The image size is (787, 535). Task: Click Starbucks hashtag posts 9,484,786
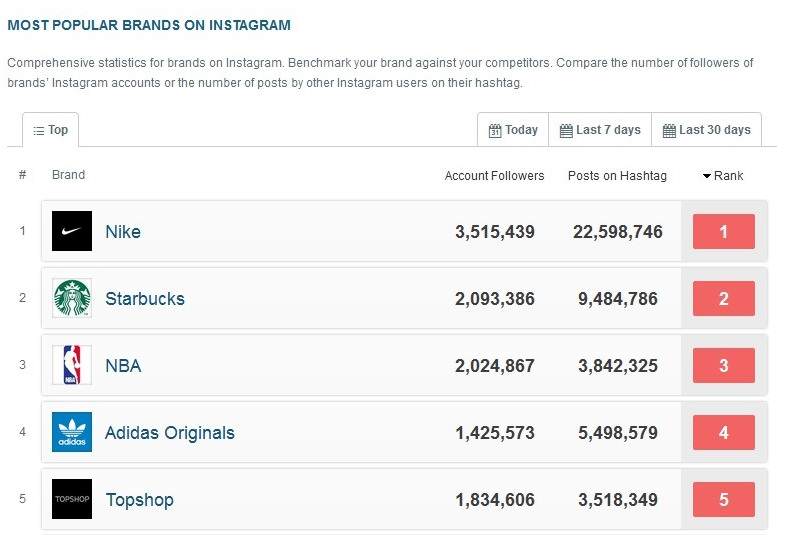618,299
